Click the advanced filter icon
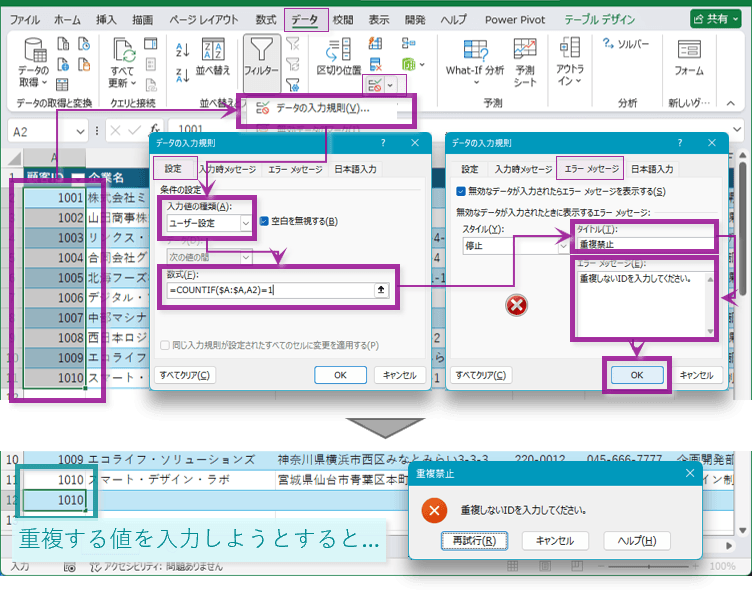752x593 pixels. tap(293, 85)
